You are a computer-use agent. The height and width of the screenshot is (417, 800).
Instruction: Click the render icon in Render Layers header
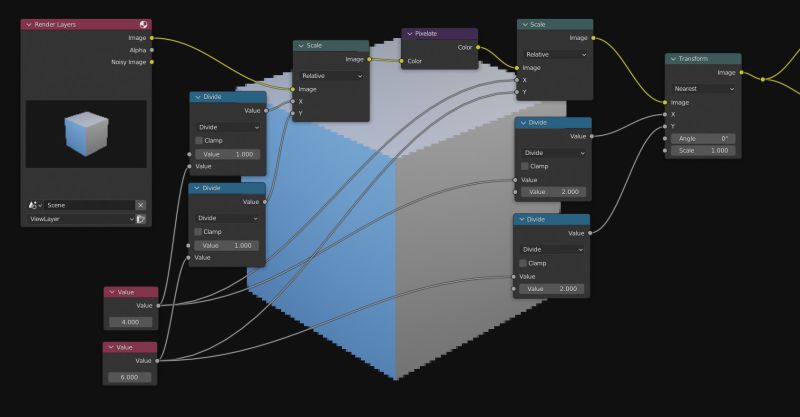tap(143, 24)
